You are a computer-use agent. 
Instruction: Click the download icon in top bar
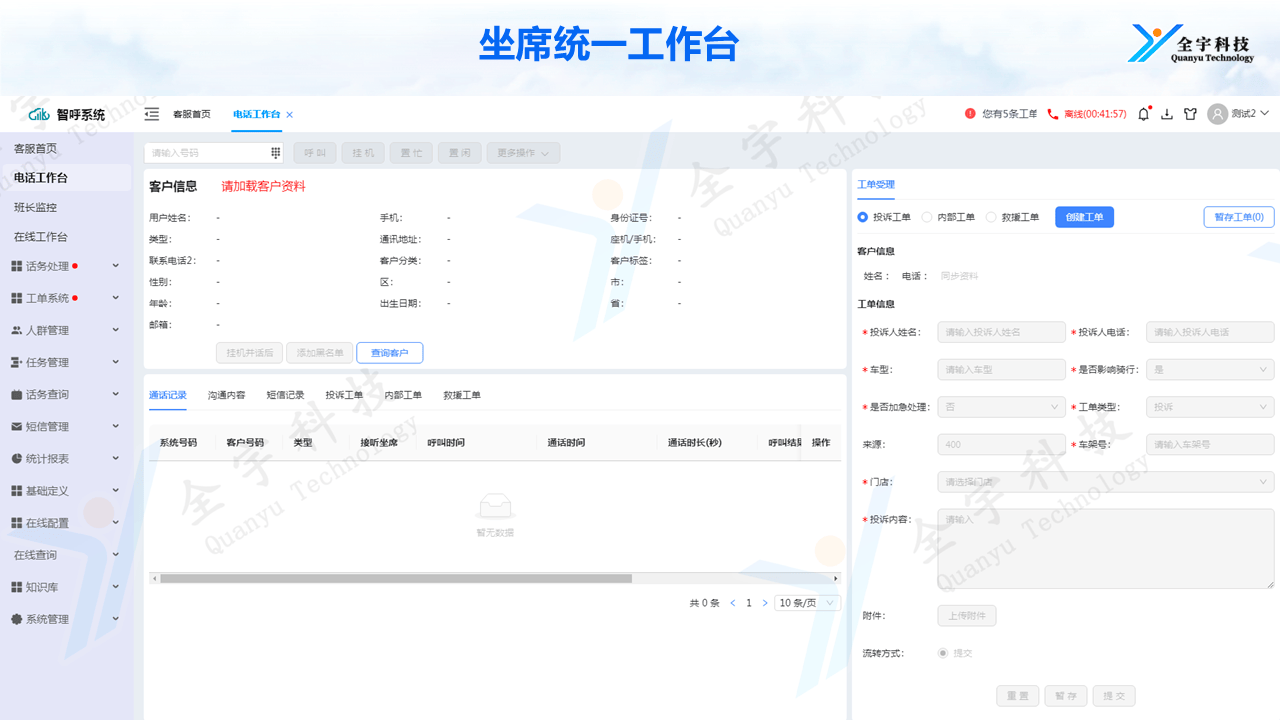tap(1167, 114)
